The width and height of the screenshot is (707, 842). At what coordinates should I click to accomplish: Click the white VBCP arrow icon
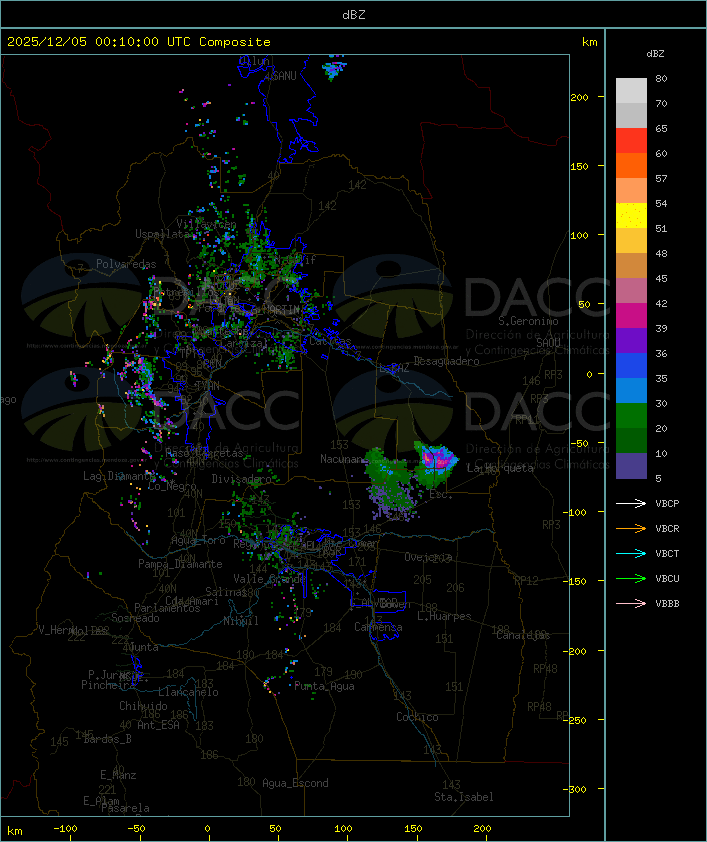point(631,503)
